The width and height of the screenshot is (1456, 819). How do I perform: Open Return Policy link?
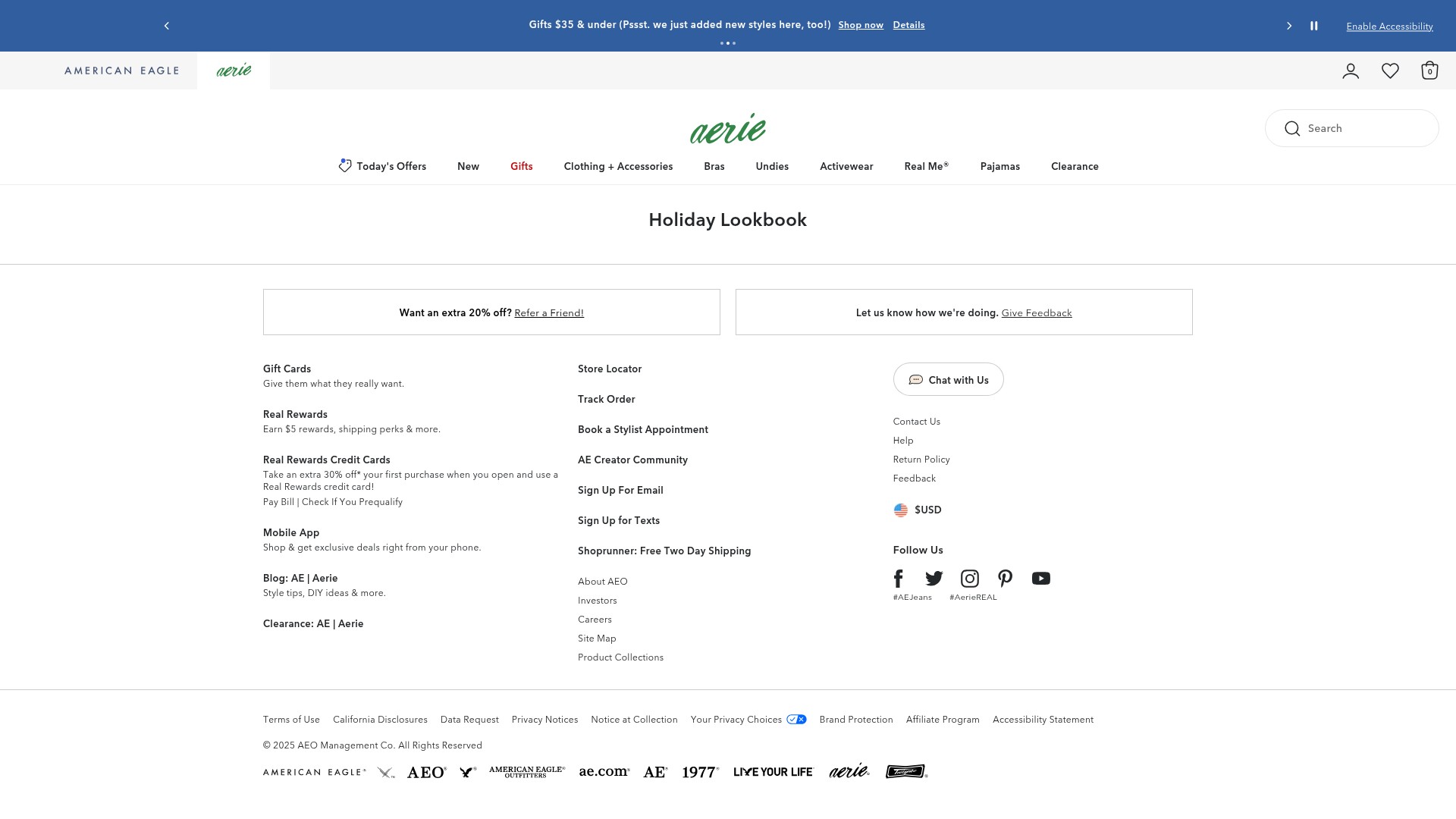pyautogui.click(x=921, y=460)
